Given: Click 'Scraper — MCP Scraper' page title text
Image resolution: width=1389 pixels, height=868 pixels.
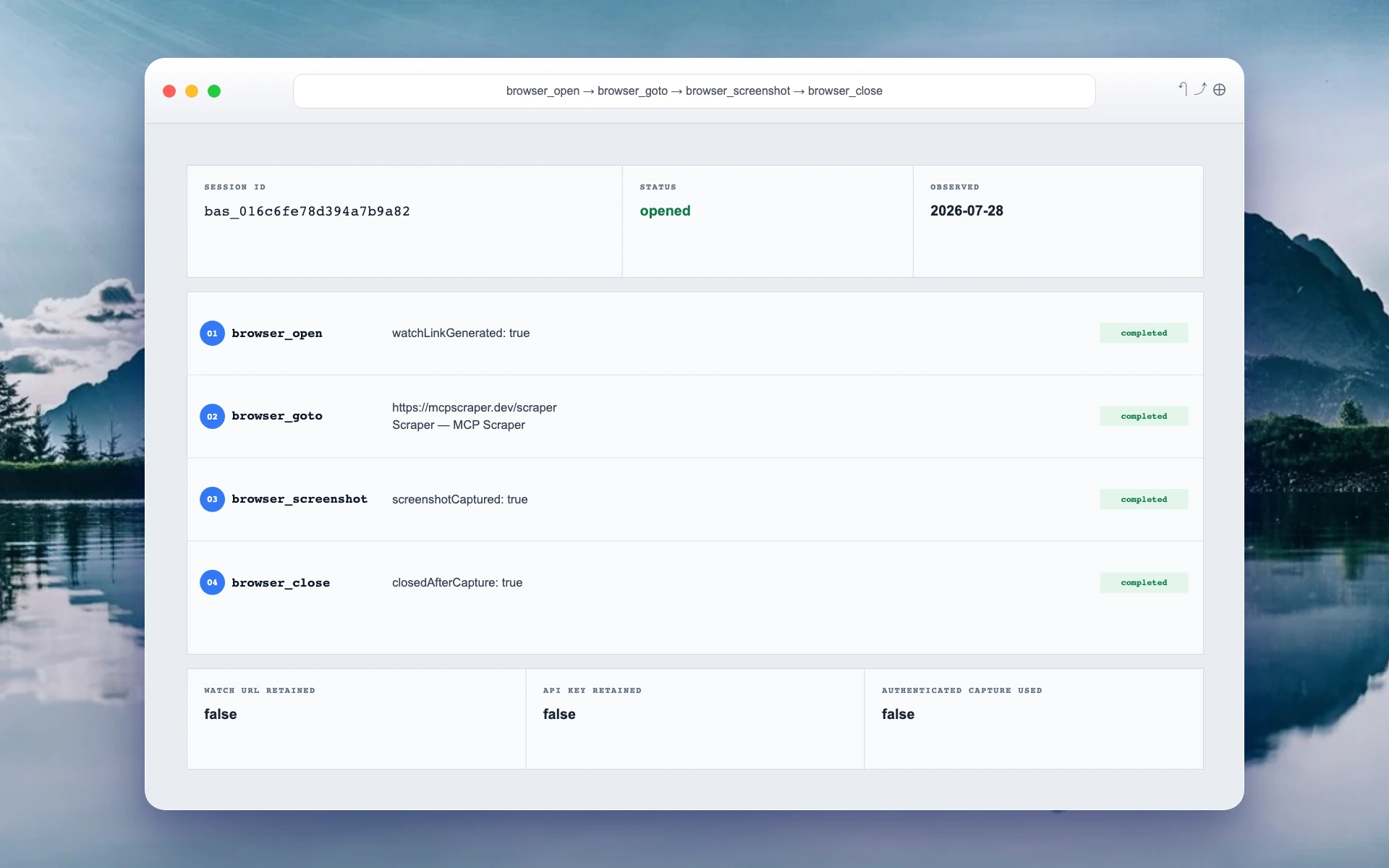Looking at the screenshot, I should (x=459, y=425).
